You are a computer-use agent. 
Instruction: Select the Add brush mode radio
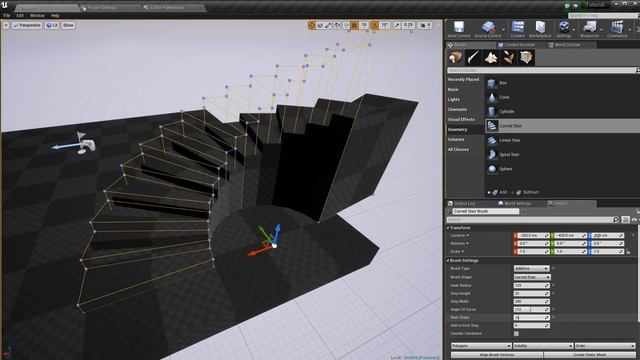497,192
